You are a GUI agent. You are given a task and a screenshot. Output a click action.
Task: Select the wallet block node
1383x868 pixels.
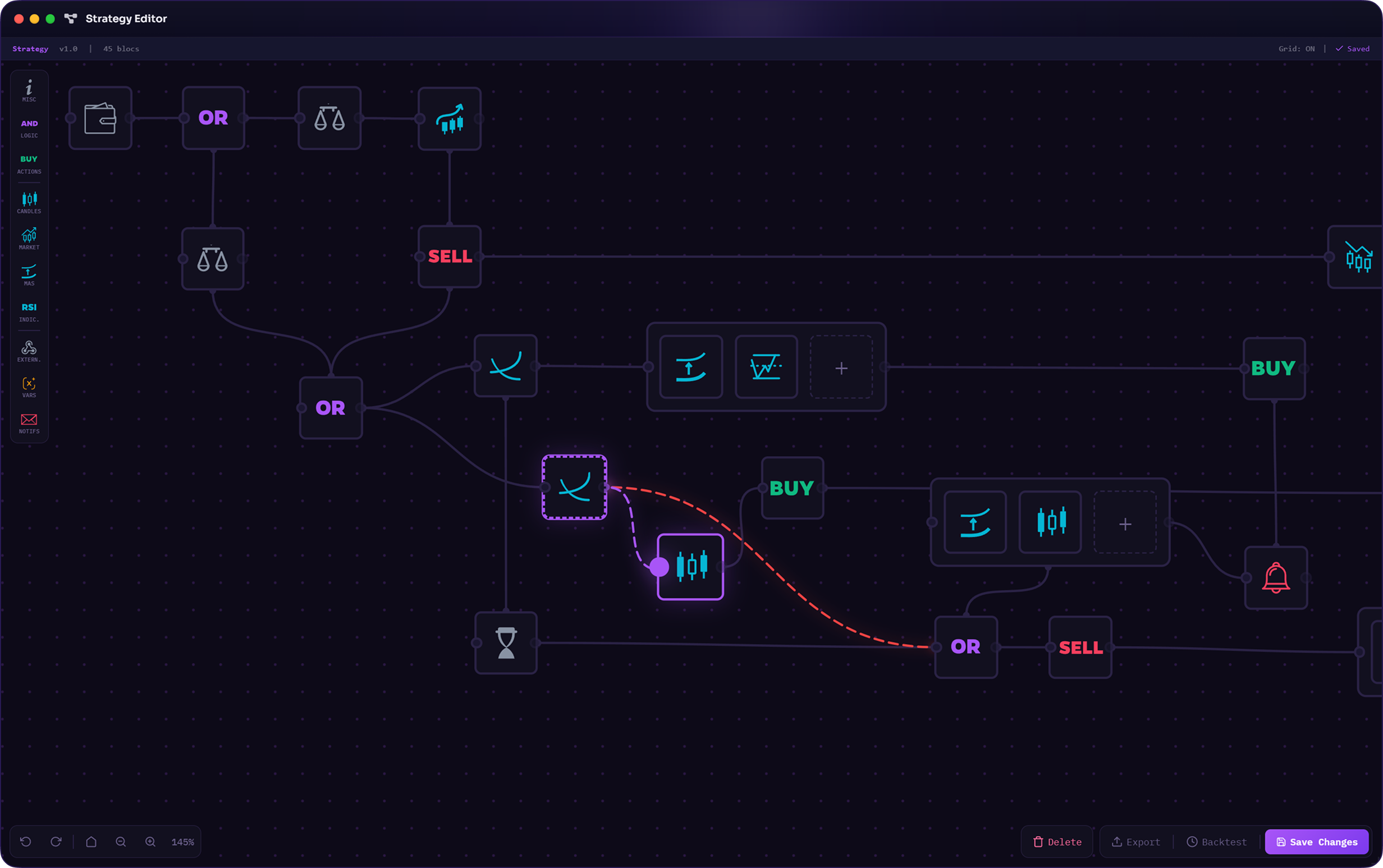[x=100, y=118]
